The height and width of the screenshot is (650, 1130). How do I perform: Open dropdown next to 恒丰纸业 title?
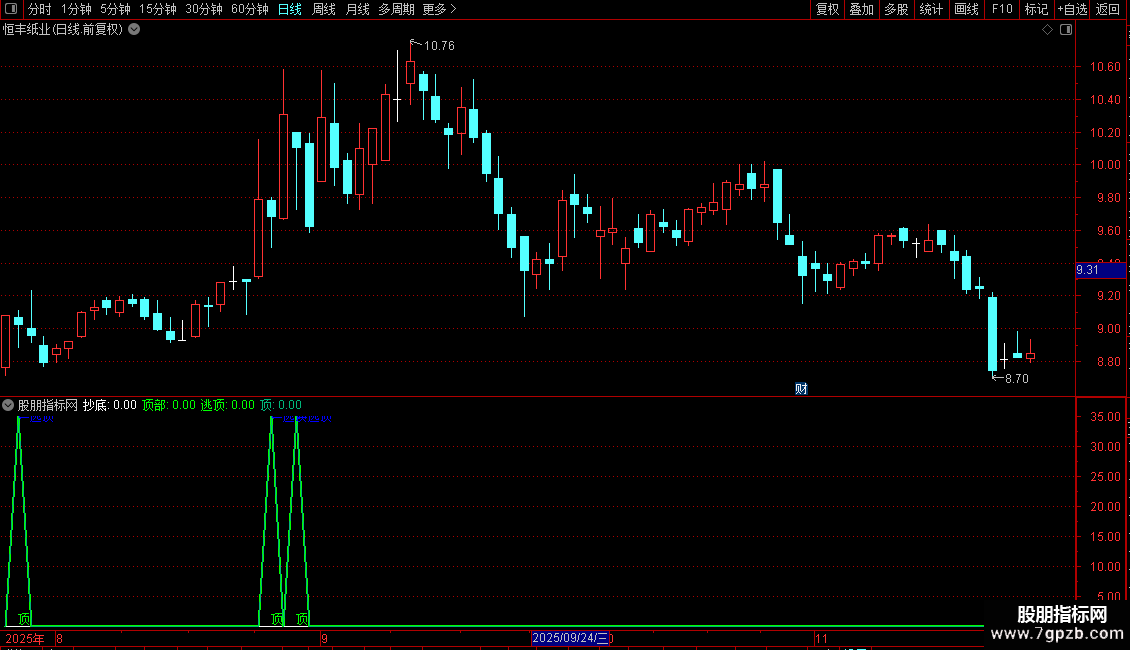(x=134, y=30)
